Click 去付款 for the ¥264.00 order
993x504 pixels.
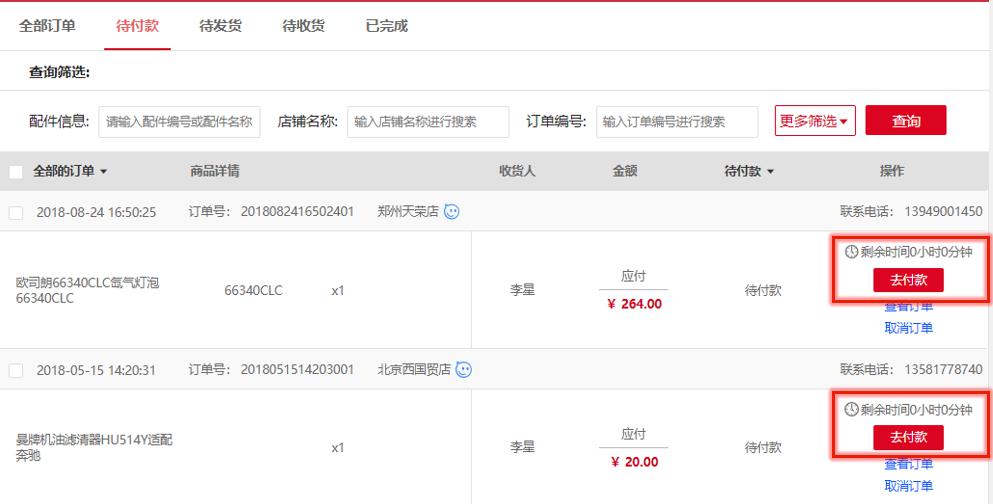908,279
